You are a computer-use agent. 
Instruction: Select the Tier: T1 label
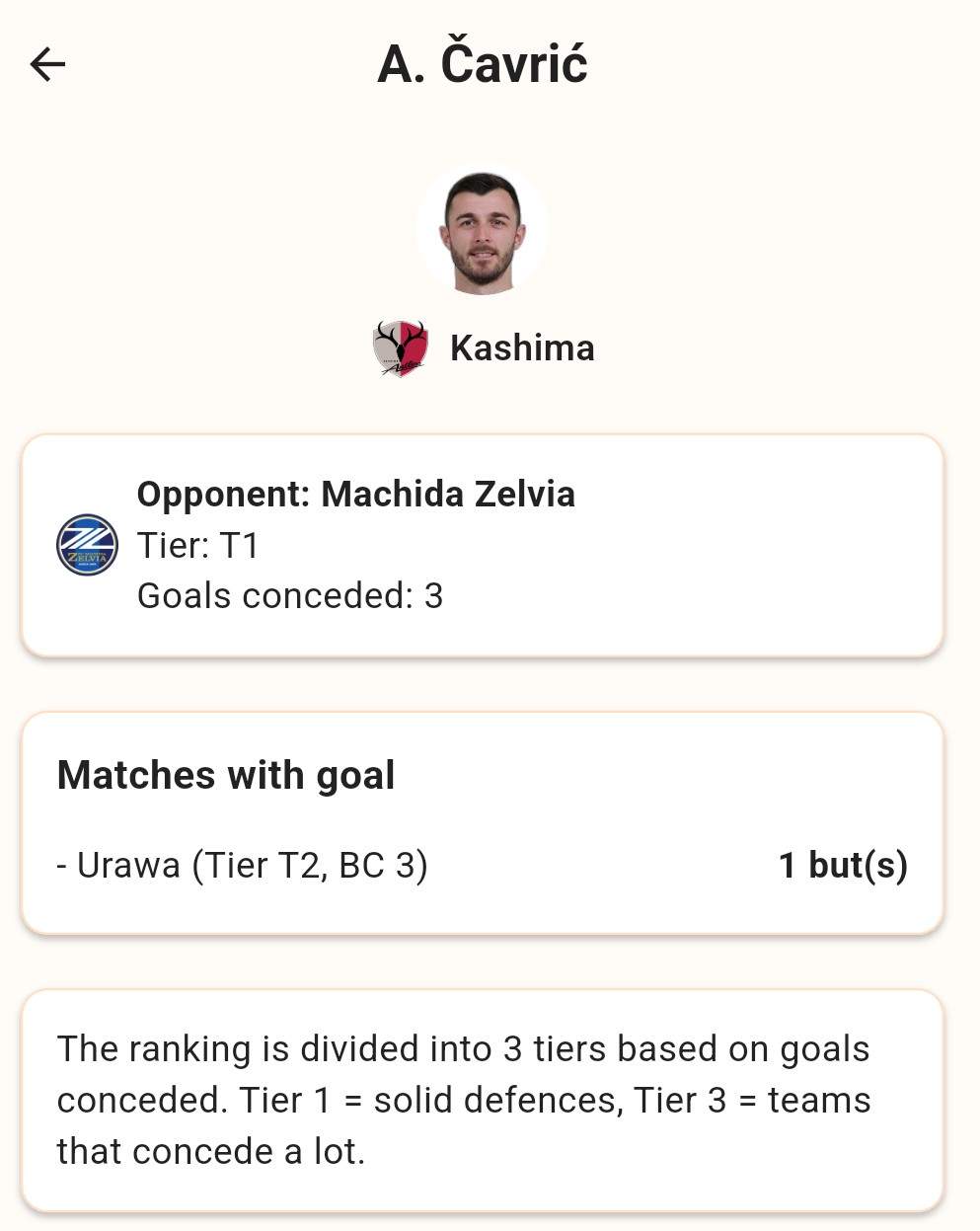pyautogui.click(x=197, y=545)
